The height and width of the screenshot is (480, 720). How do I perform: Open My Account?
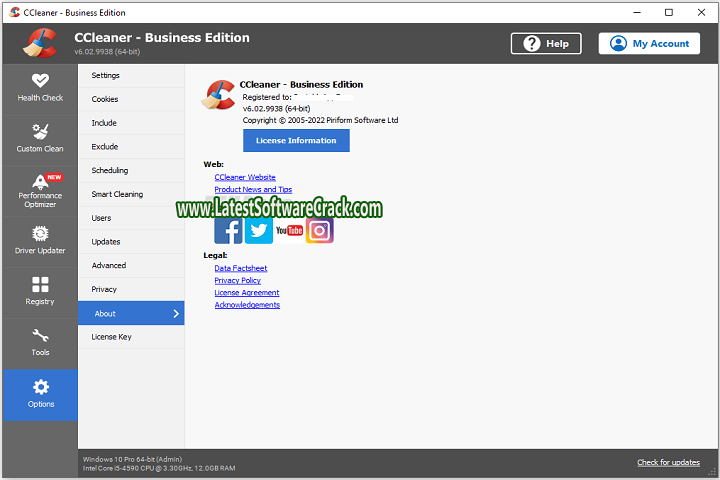click(x=649, y=44)
